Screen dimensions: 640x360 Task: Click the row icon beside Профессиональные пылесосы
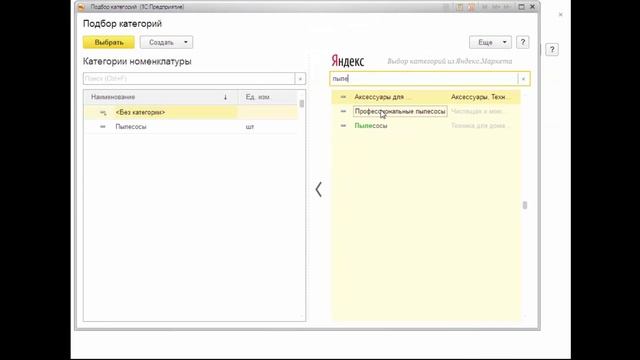[343, 111]
